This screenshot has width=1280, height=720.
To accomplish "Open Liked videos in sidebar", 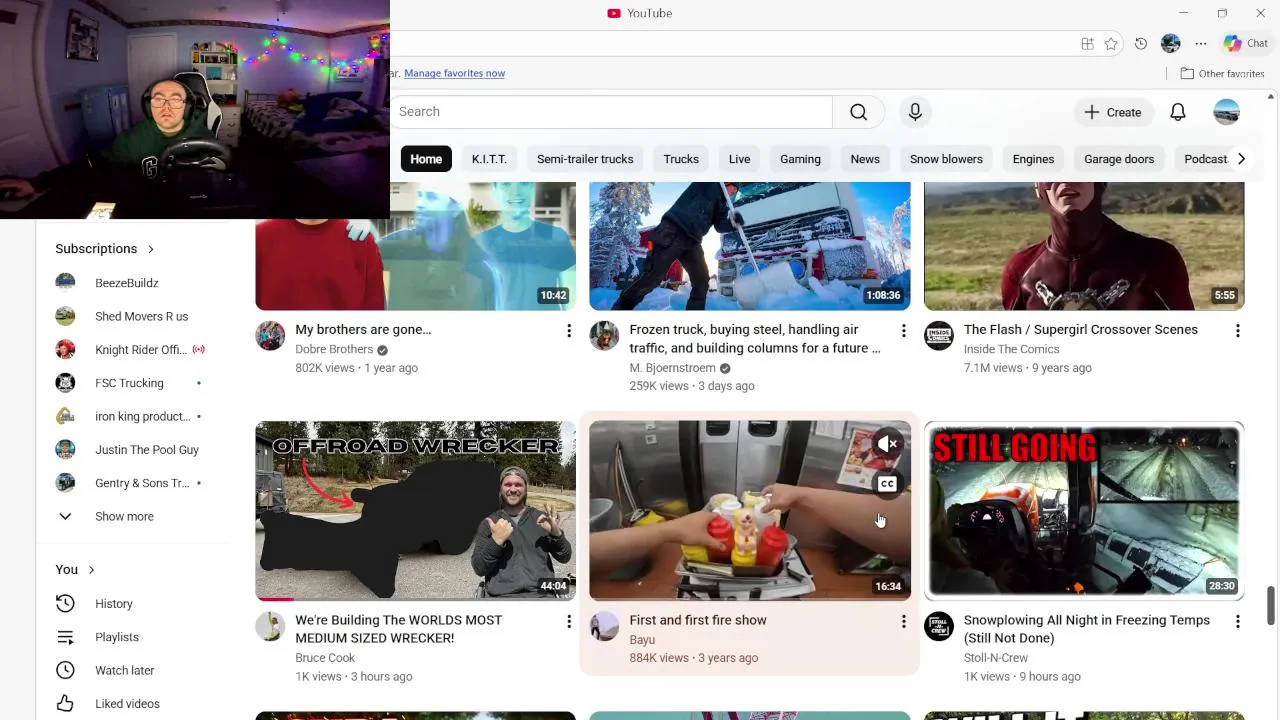I will (126, 704).
